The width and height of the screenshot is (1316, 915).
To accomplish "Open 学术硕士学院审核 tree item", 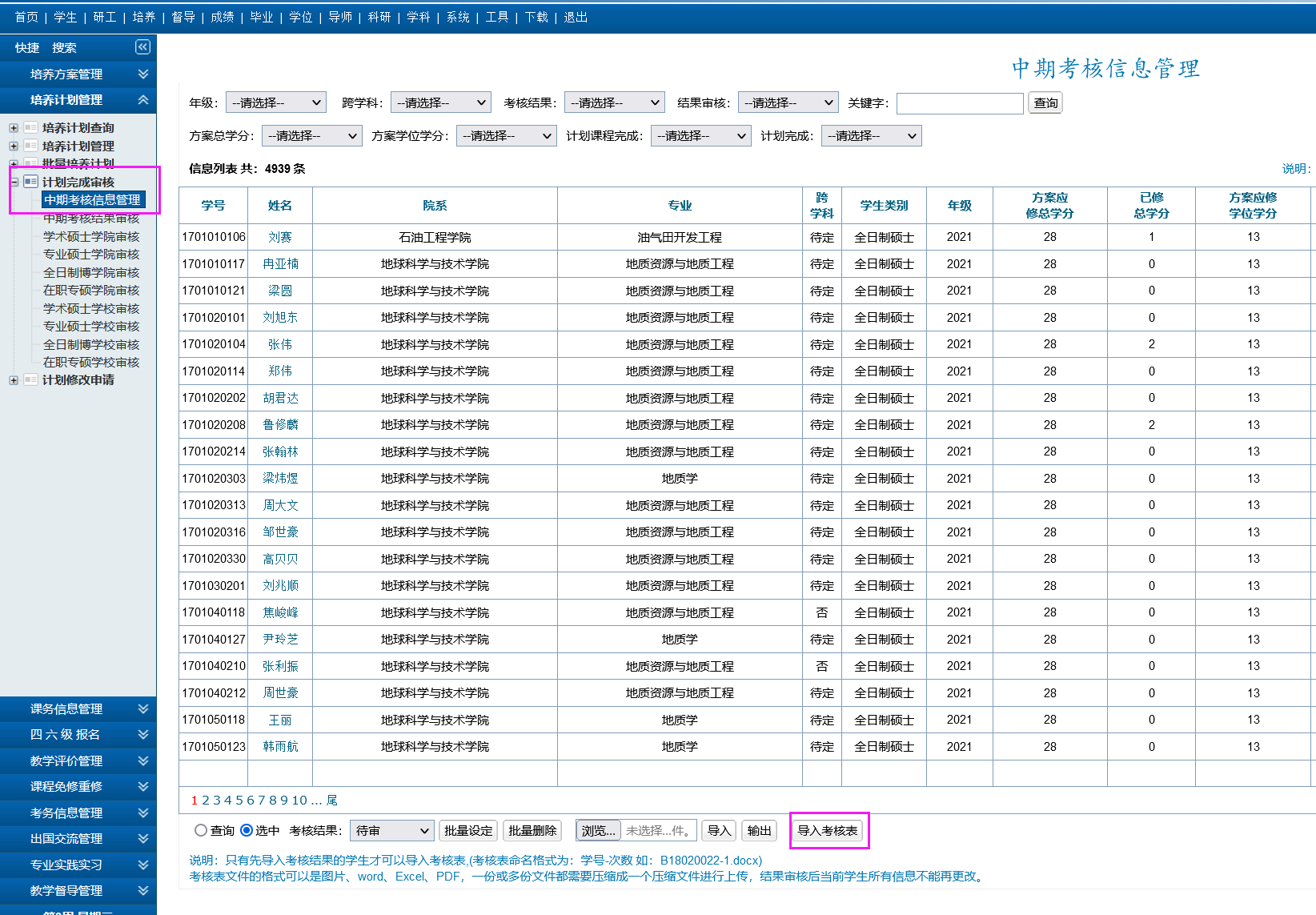I will pyautogui.click(x=91, y=236).
